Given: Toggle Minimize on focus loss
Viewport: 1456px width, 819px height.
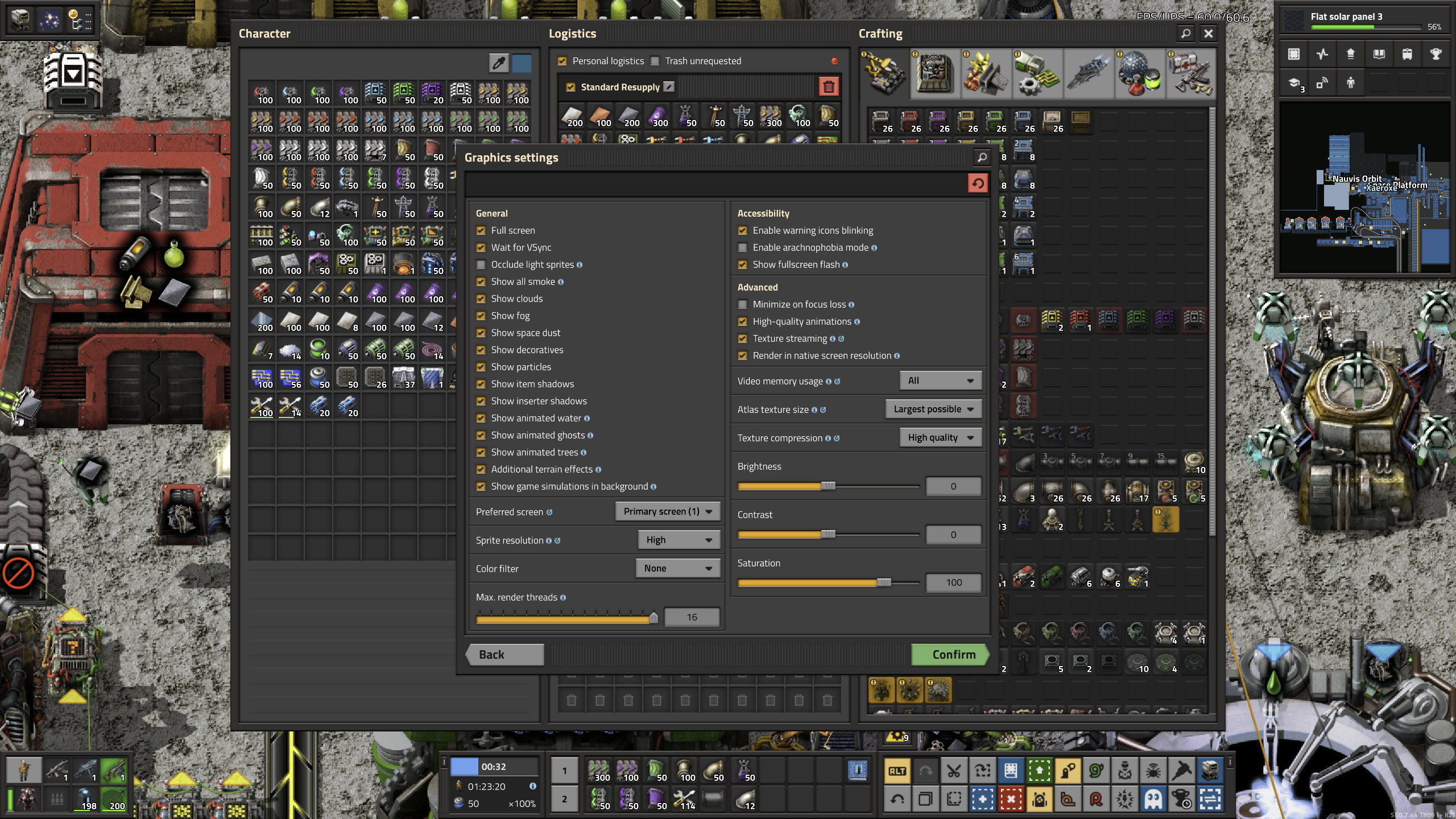Looking at the screenshot, I should (x=743, y=304).
